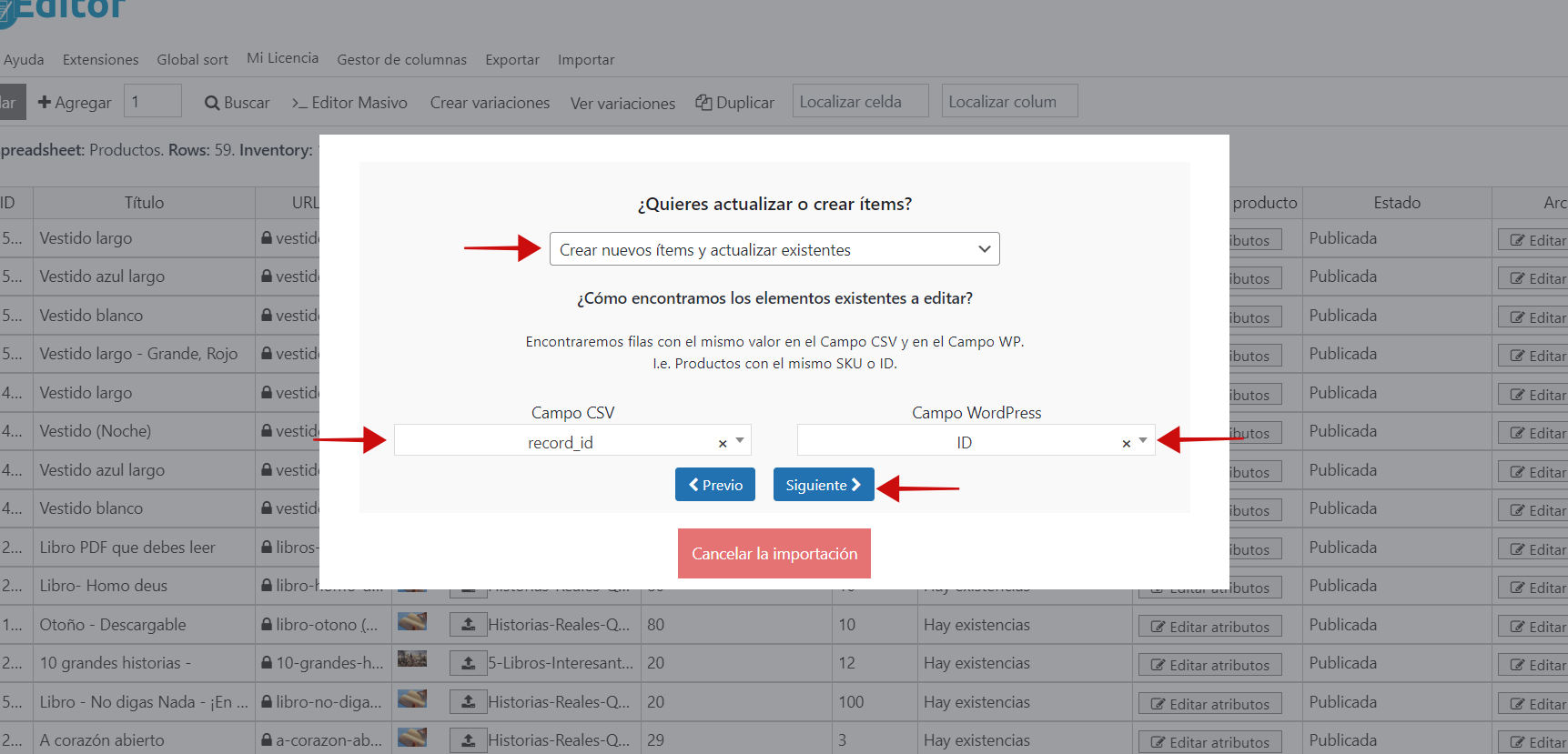The height and width of the screenshot is (754, 1568).
Task: Open the Gestor de columnas menu
Action: coord(401,60)
